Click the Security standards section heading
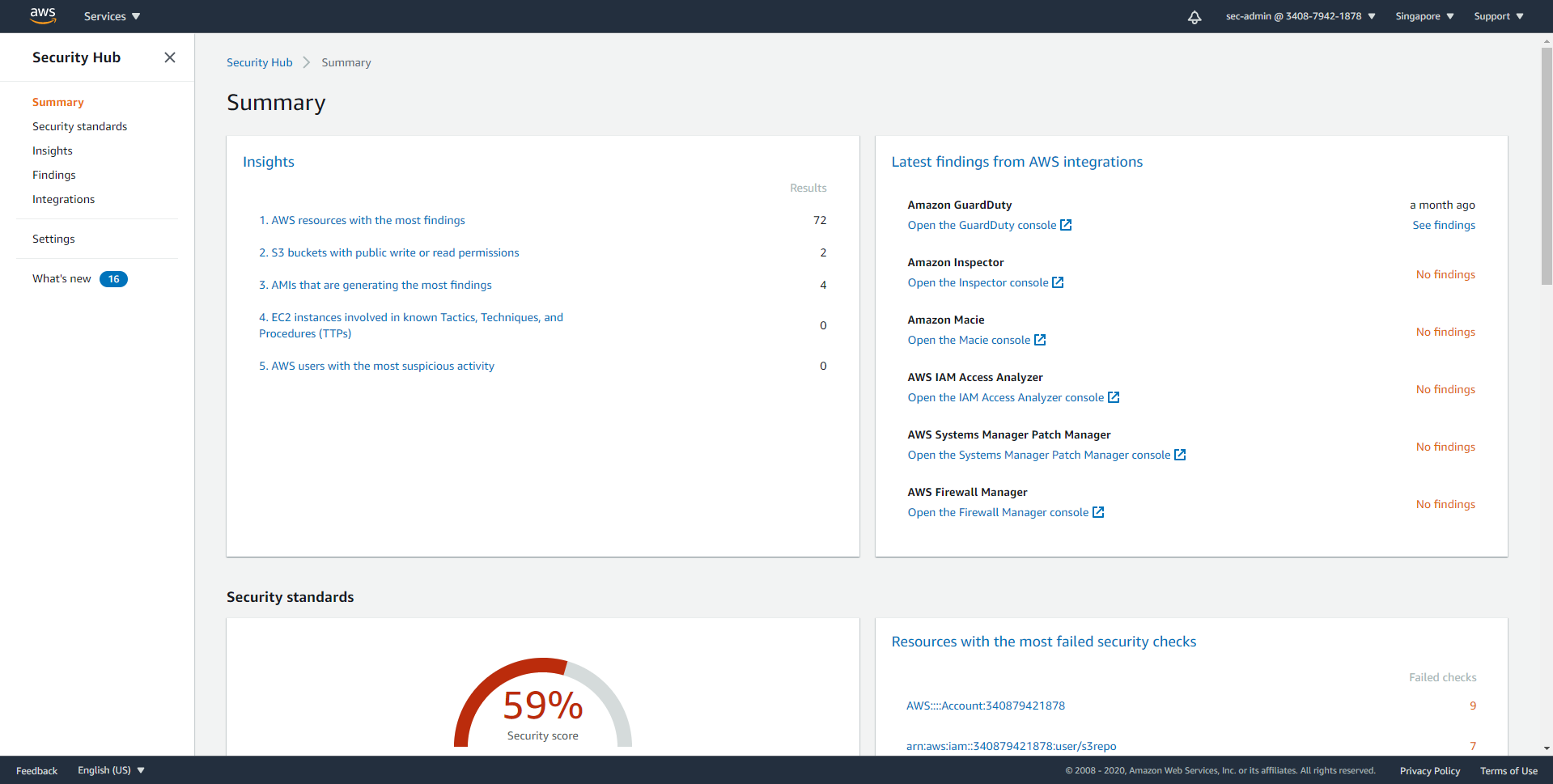Screen dimensions: 1553x784 (291, 597)
